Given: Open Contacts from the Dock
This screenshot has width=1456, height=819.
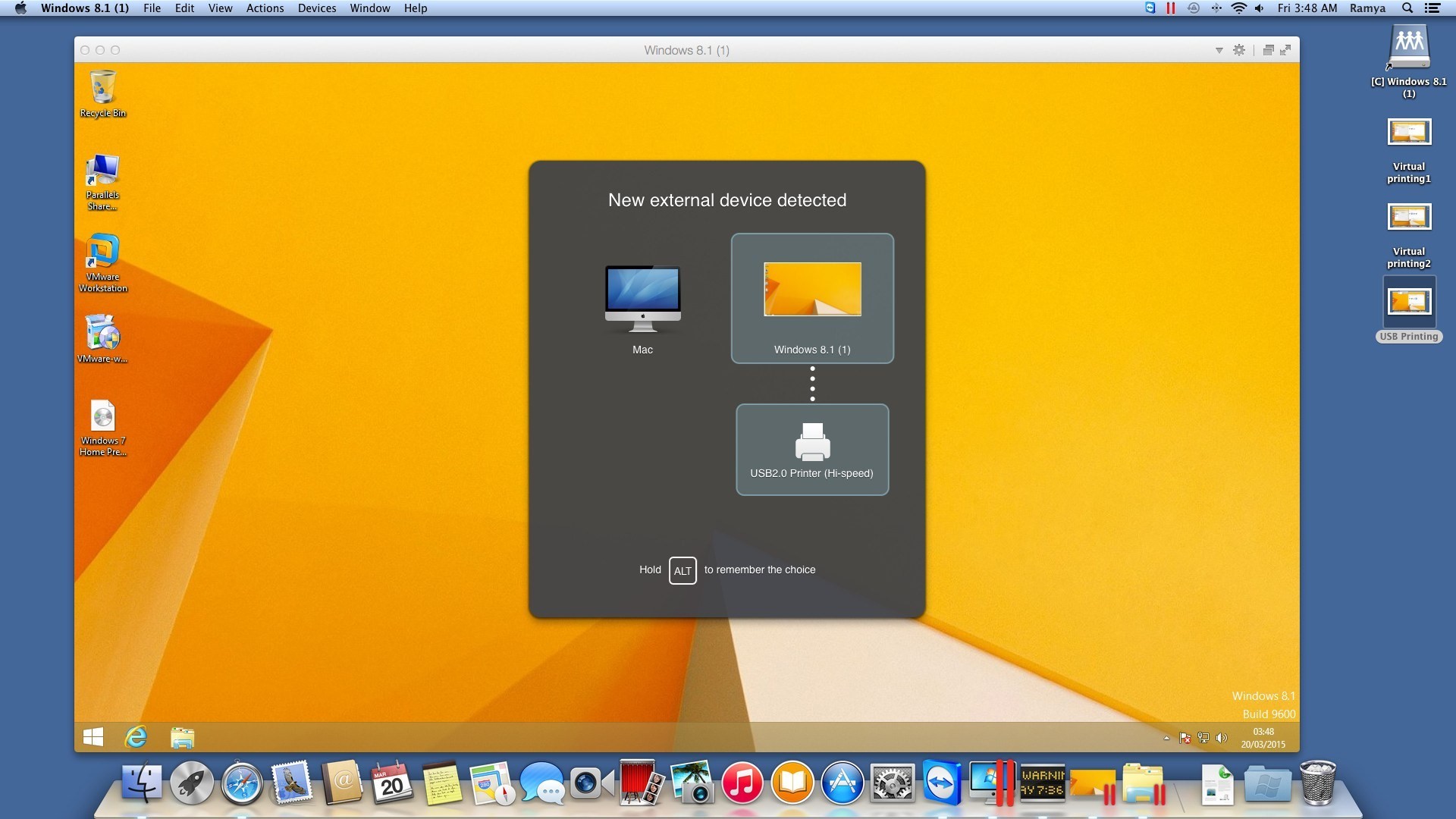Looking at the screenshot, I should point(342,783).
